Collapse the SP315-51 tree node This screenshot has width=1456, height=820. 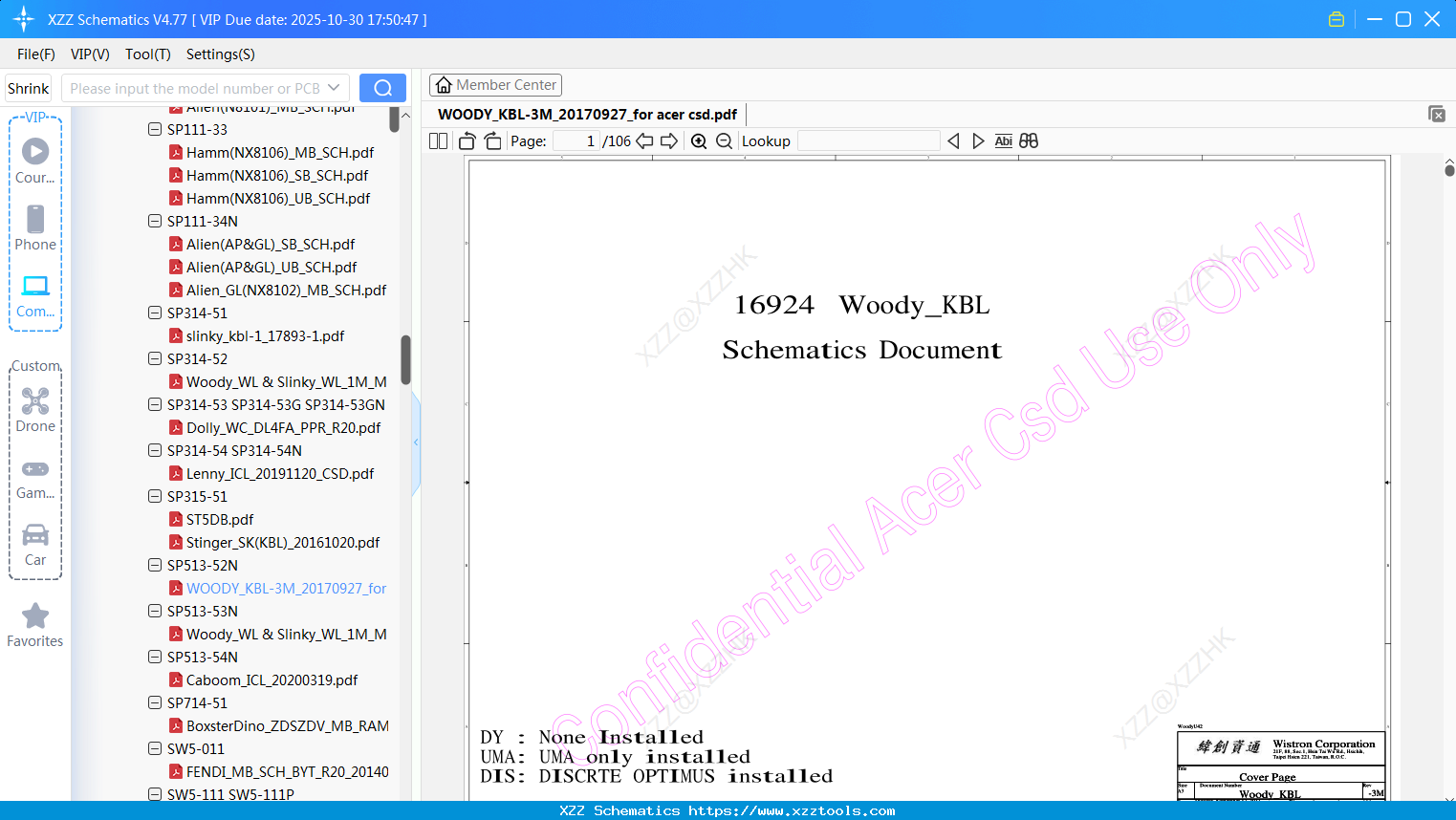155,496
